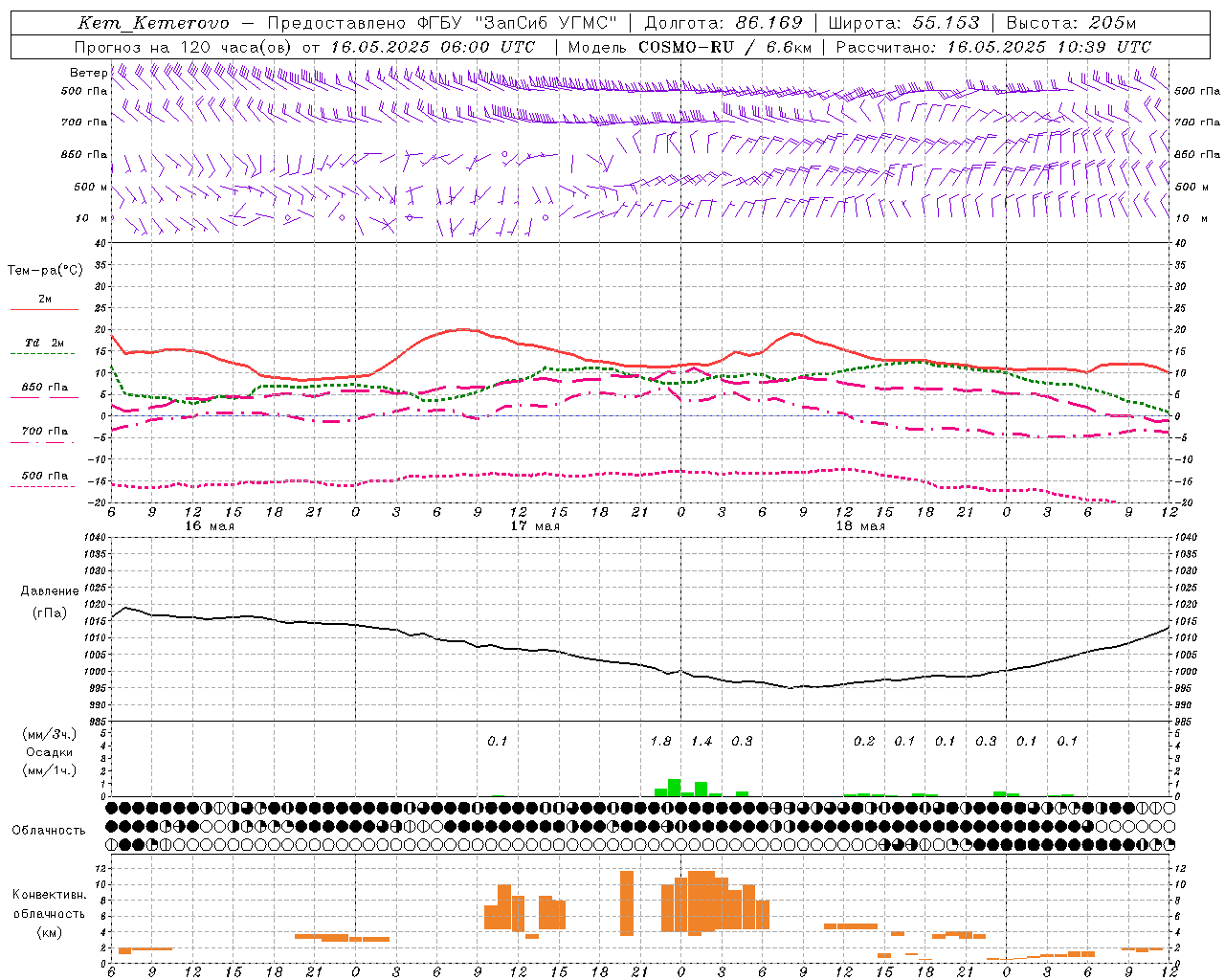Screen dimensions: 1225x980
Task: Click the model label COSMO-RU / 6.6км
Action: 725,47
